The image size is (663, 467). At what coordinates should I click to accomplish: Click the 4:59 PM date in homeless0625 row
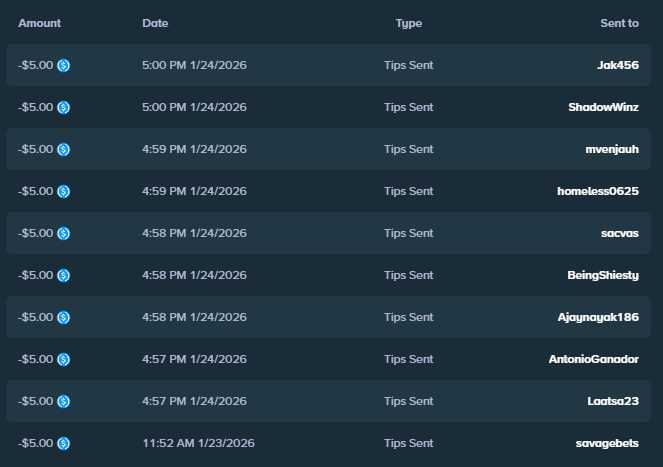click(x=195, y=191)
